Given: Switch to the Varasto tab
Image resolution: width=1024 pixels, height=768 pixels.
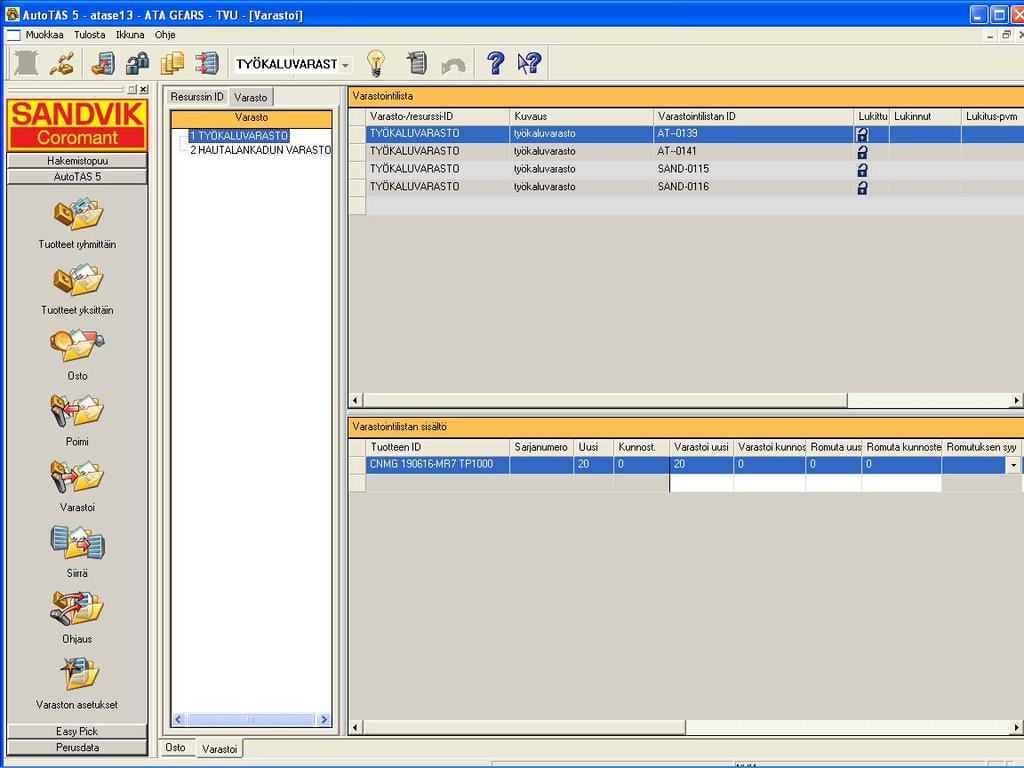Looking at the screenshot, I should (251, 97).
